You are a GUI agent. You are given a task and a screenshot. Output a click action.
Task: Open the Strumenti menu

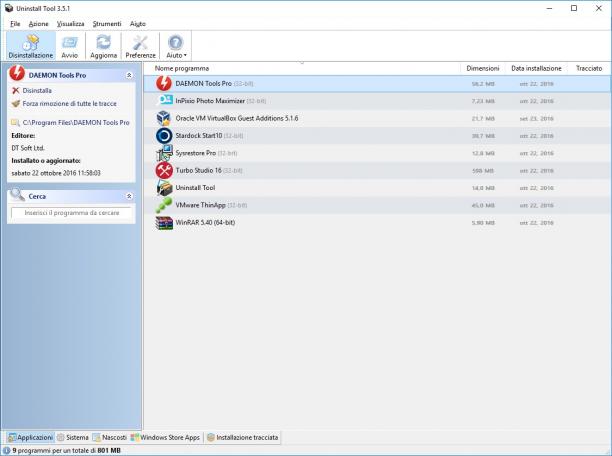[107, 24]
